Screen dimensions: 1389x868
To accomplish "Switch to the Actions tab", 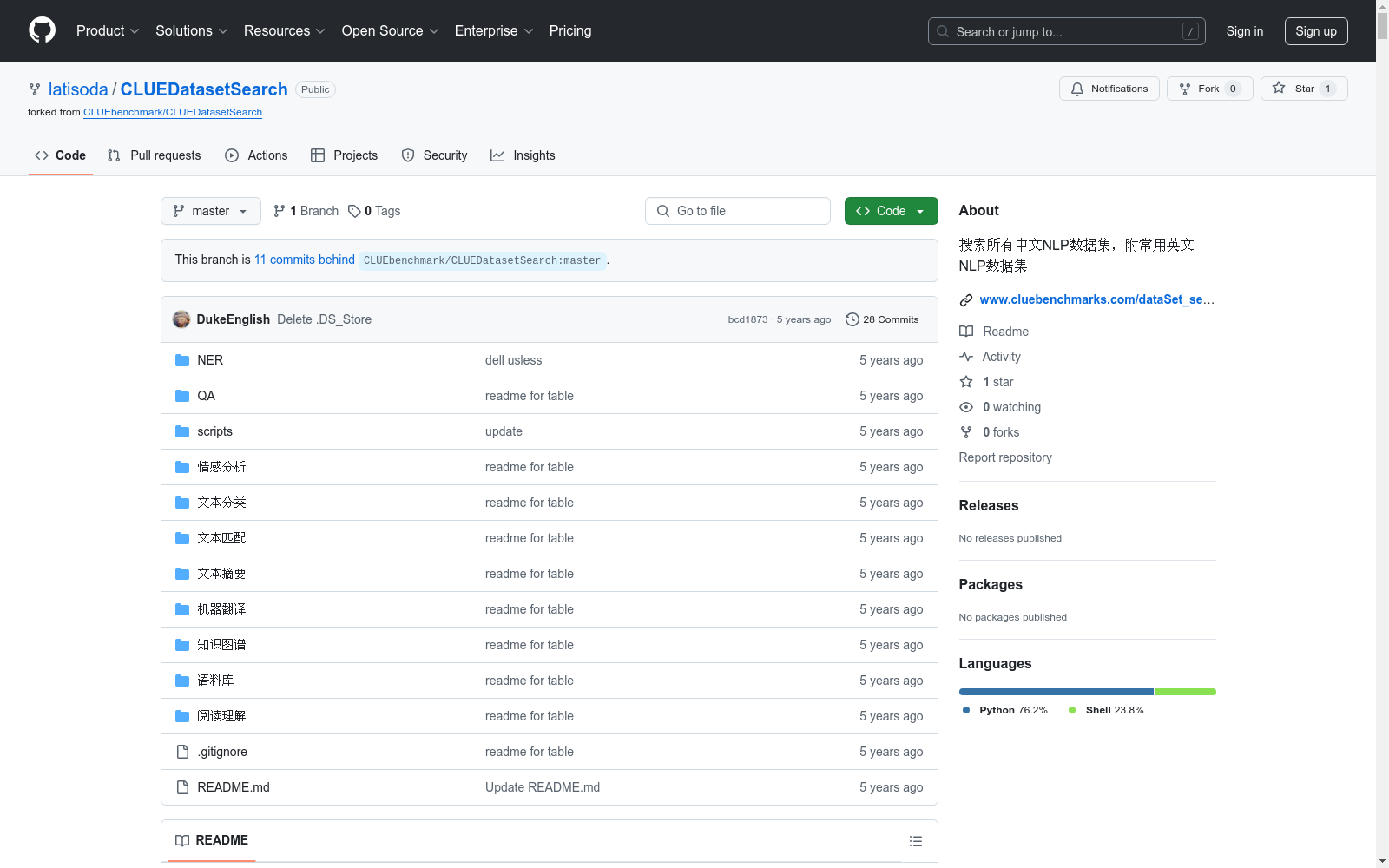I will pyautogui.click(x=256, y=155).
